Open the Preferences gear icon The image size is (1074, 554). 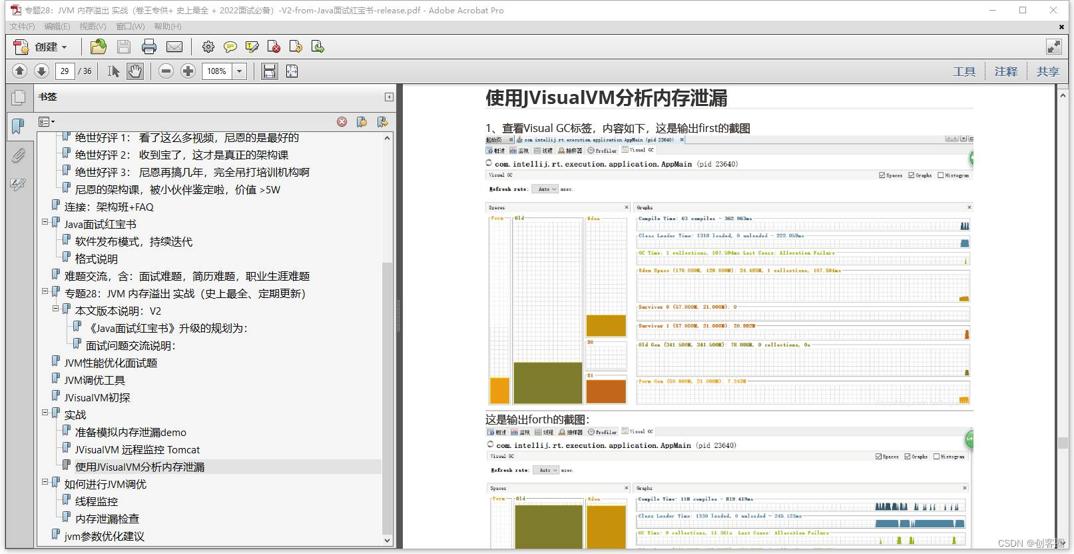(208, 47)
